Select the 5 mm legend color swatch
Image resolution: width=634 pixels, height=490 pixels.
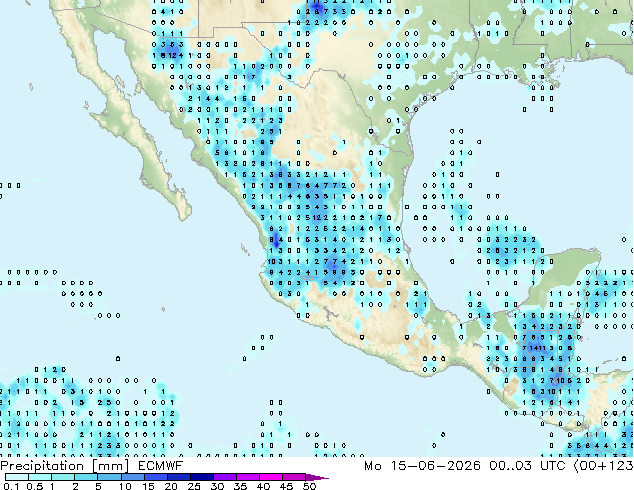pos(109,477)
